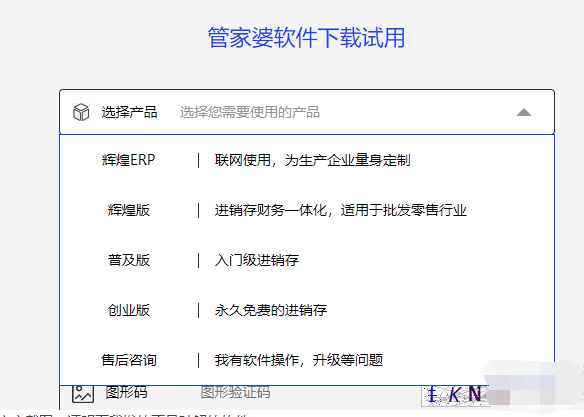584x417 pixels.
Task: Collapse the product dropdown arrow
Action: click(x=524, y=112)
